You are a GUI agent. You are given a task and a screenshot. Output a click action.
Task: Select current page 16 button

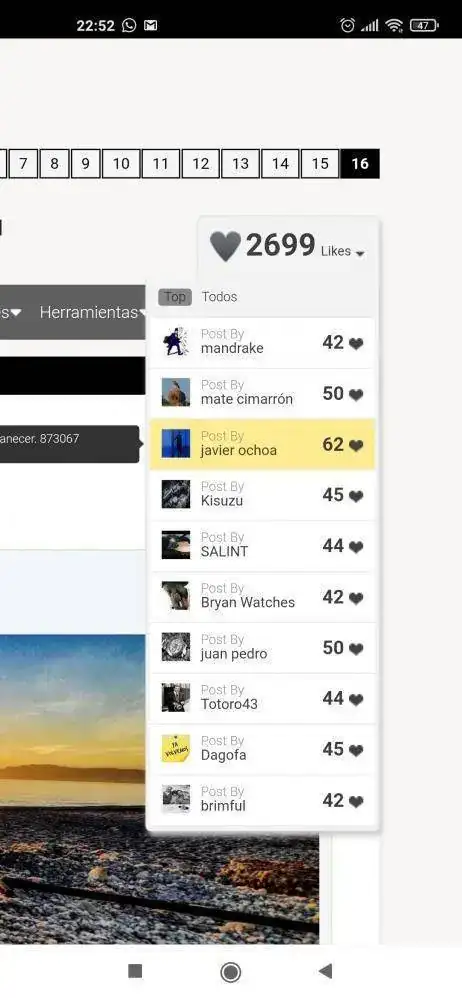pyautogui.click(x=360, y=164)
